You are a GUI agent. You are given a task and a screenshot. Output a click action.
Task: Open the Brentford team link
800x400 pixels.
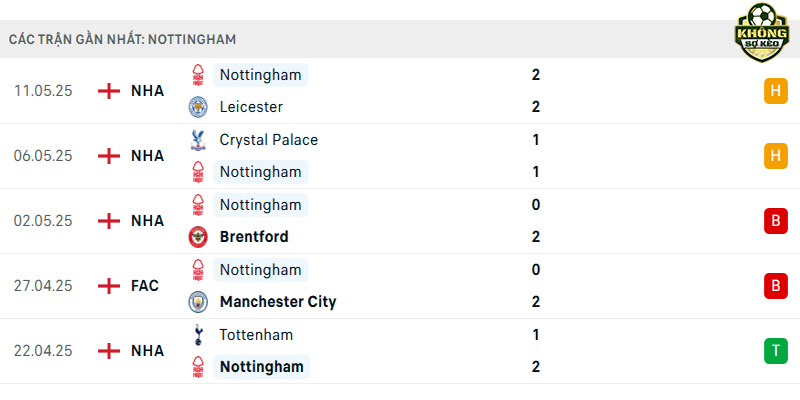[254, 237]
